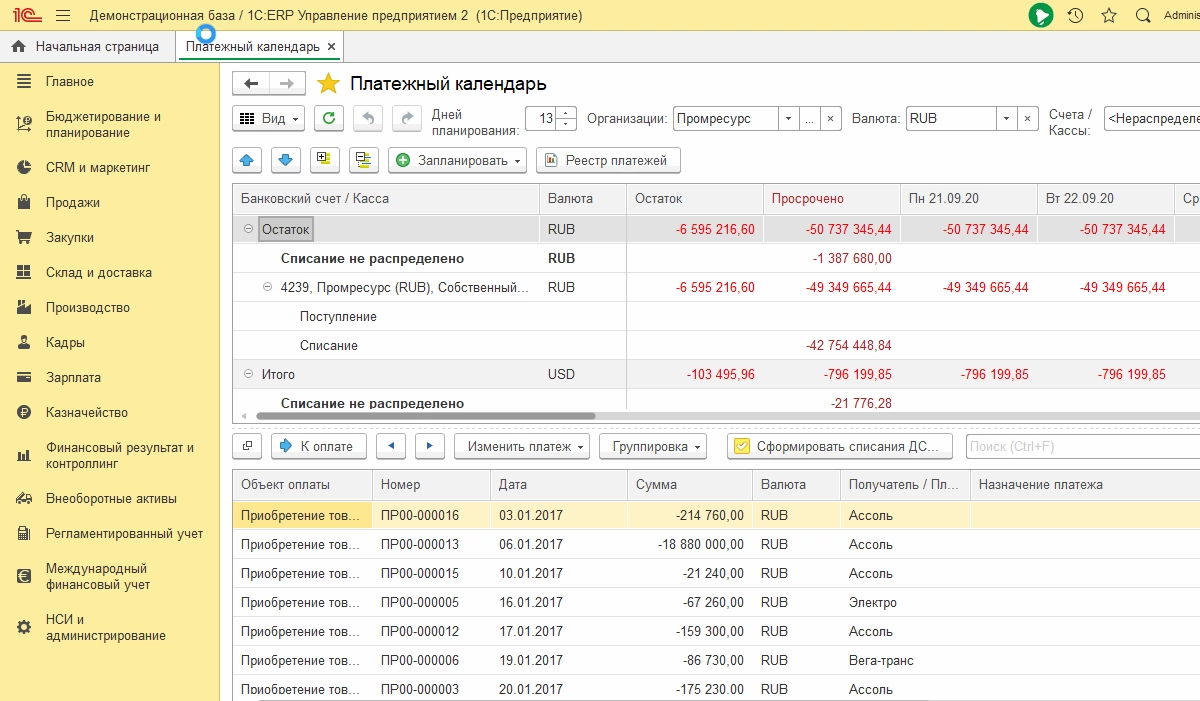
Task: Switch to the Начальная страница tab
Action: [x=86, y=47]
